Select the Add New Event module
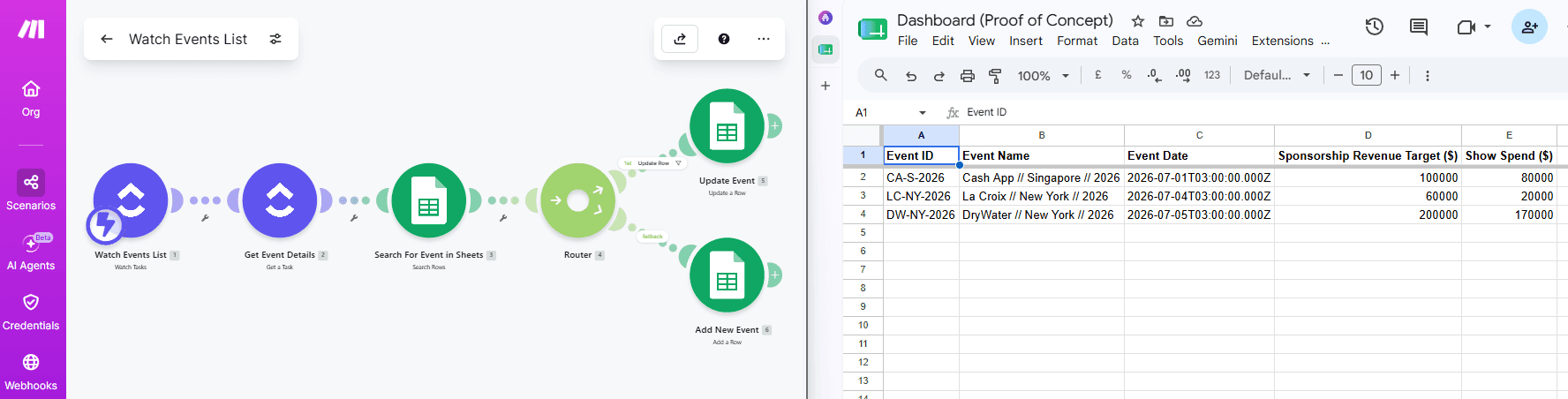Image resolution: width=1568 pixels, height=399 pixels. (727, 275)
